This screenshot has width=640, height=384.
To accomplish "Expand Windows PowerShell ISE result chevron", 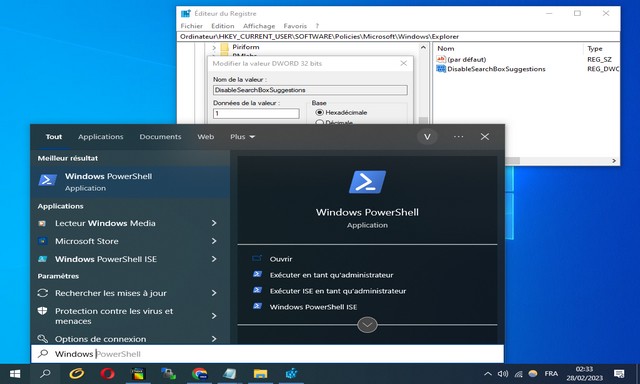I will (x=214, y=259).
